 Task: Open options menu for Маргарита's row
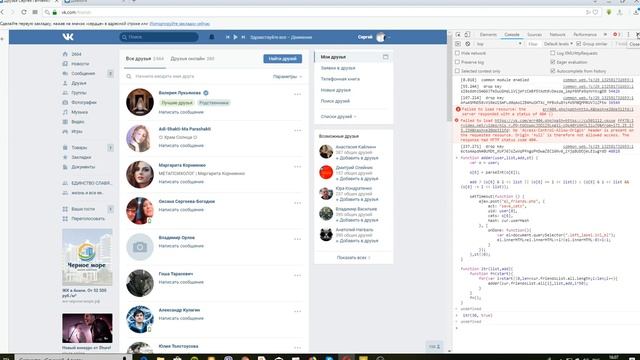(298, 167)
